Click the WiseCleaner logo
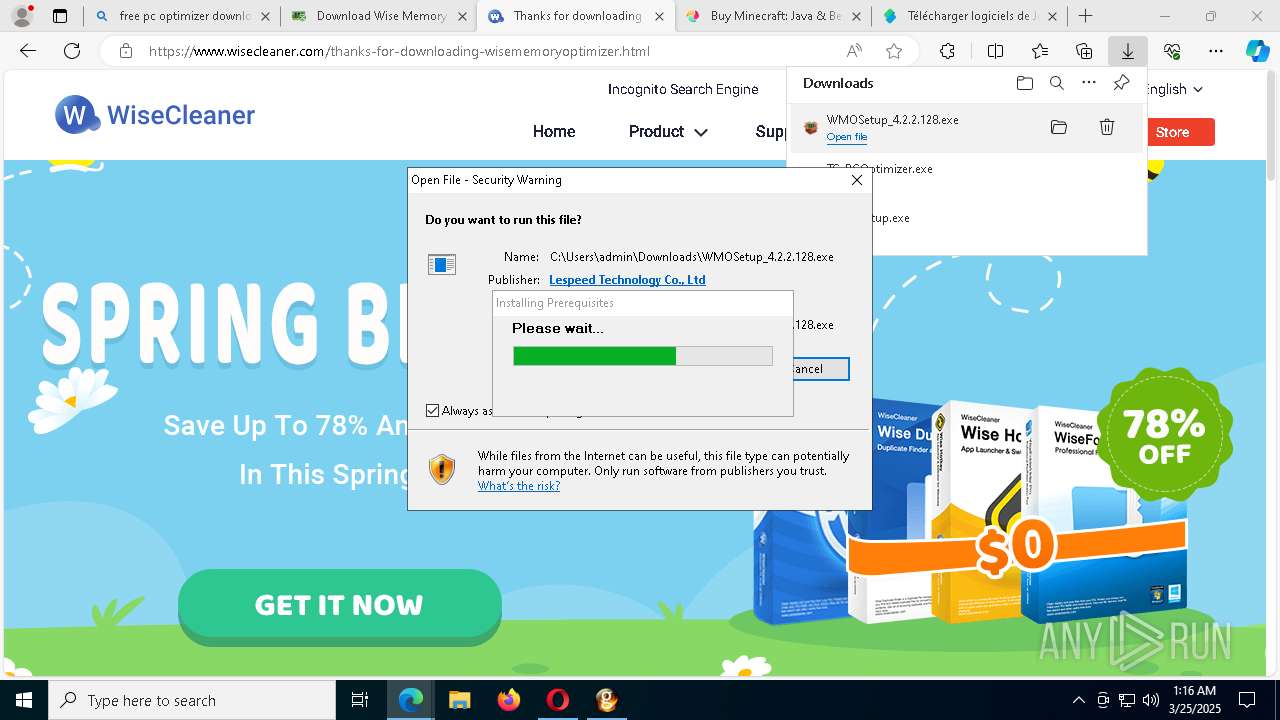Screen dimensions: 1280x720 pos(155,116)
